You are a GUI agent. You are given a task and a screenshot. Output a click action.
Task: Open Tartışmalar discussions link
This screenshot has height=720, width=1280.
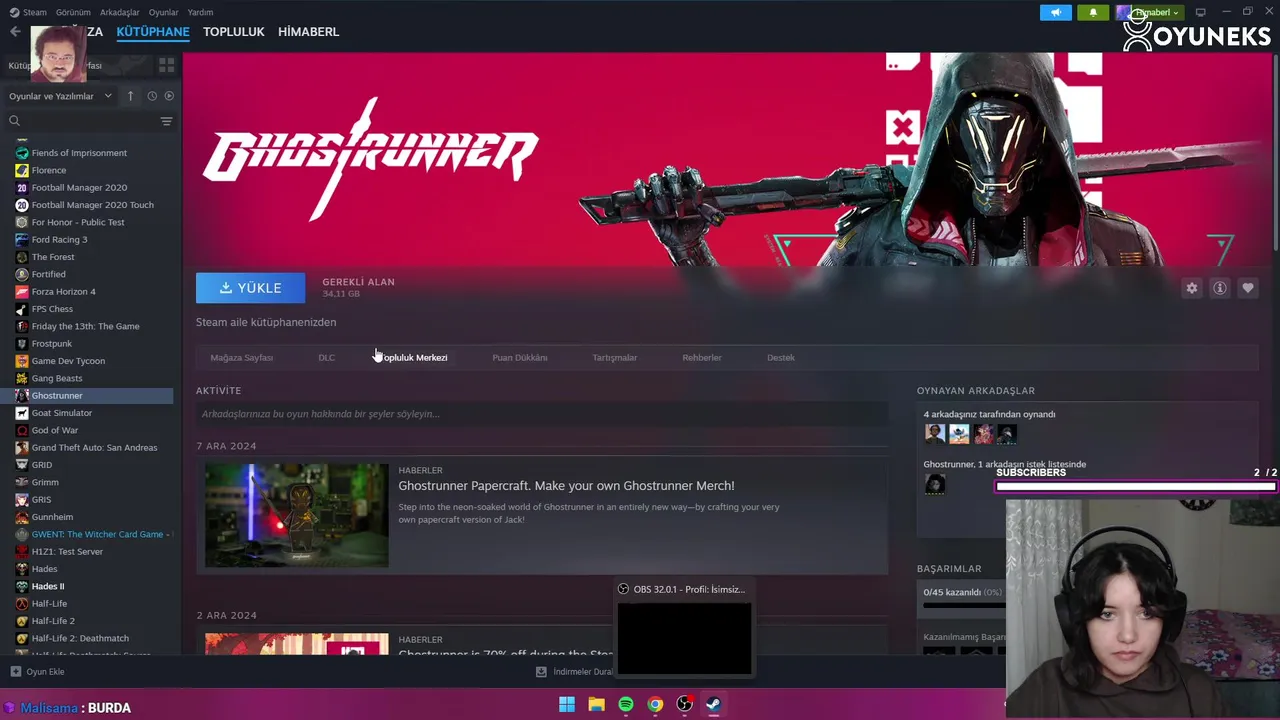point(614,357)
